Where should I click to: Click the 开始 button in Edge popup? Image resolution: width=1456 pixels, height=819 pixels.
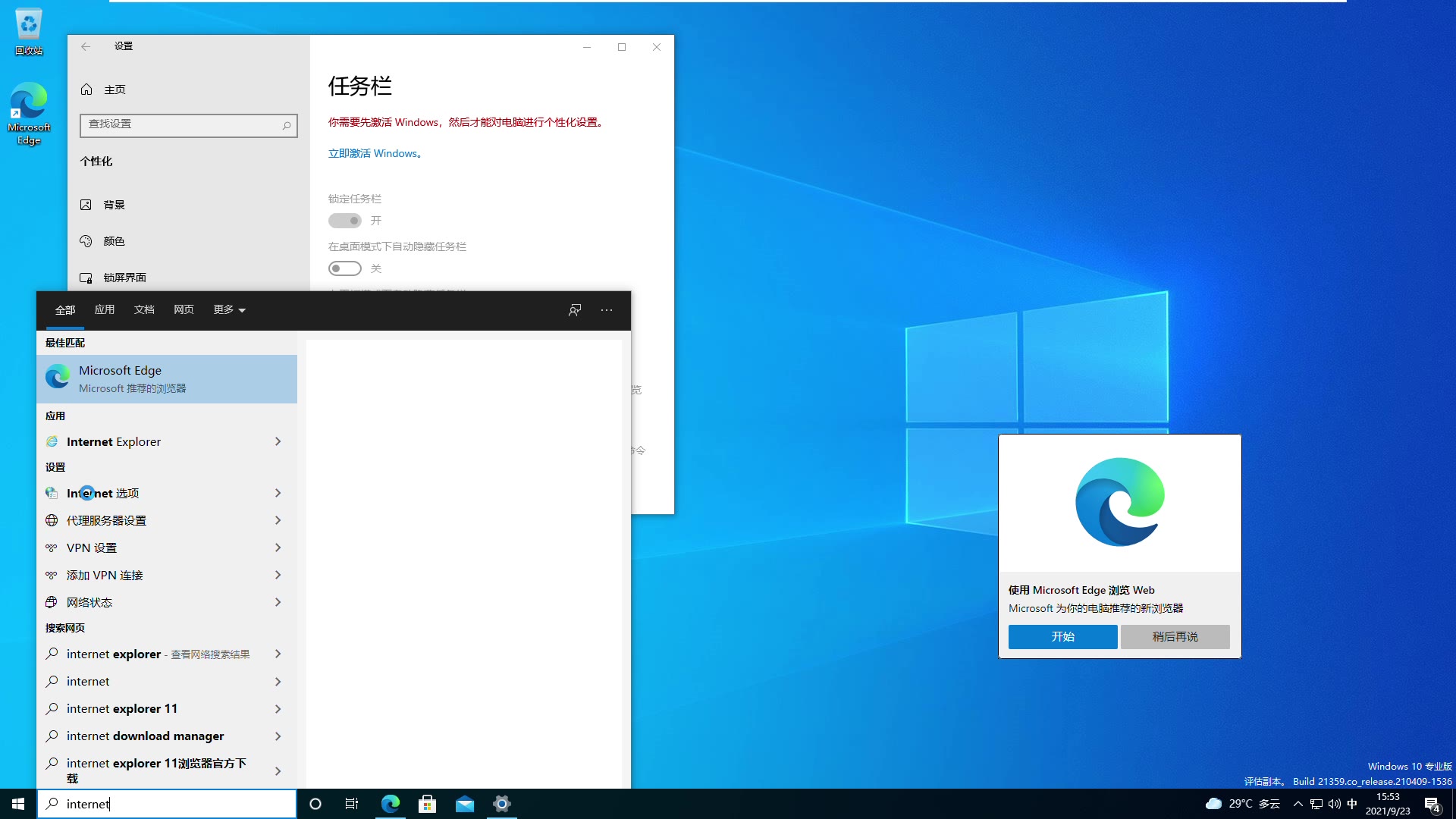(1062, 637)
